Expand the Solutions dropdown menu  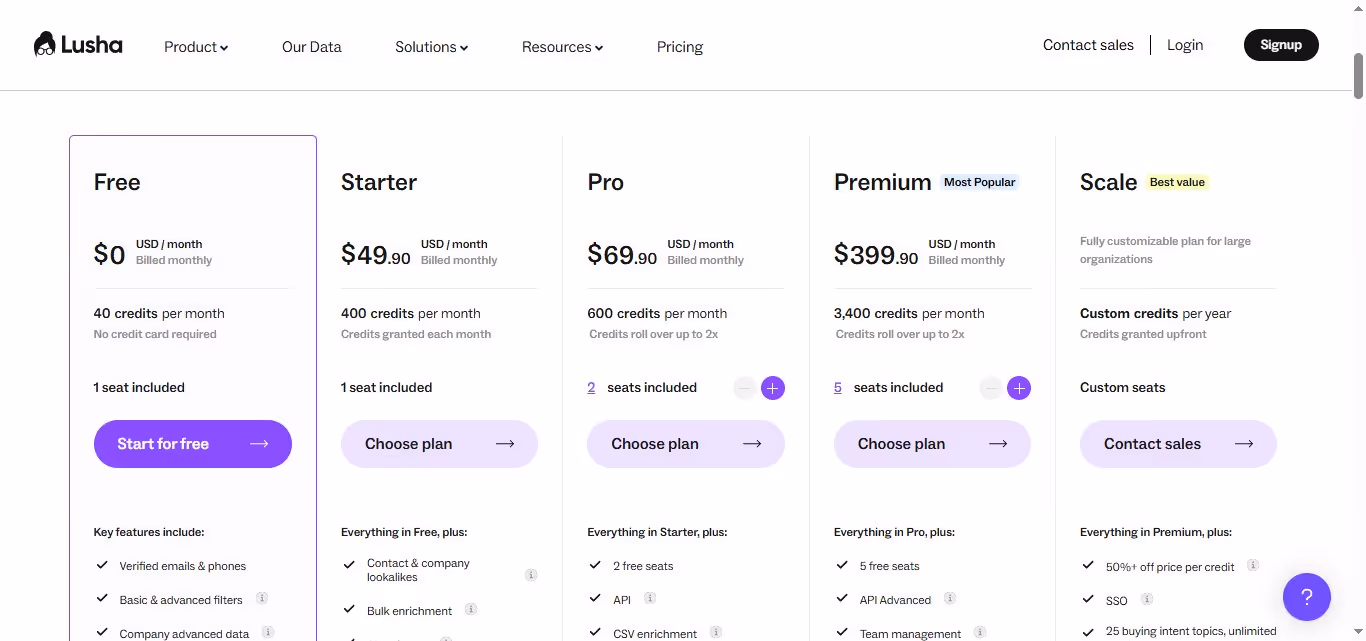pos(431,46)
